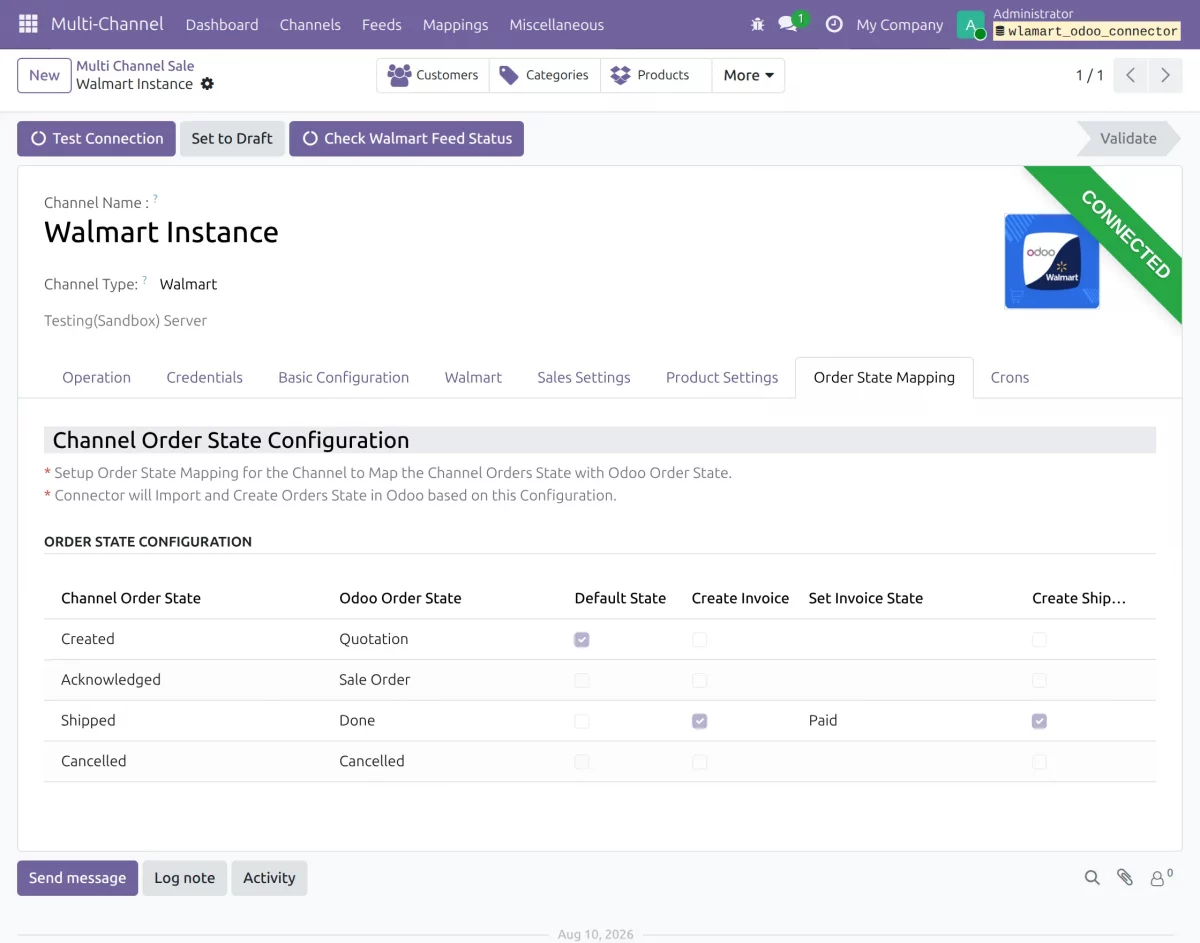The width and height of the screenshot is (1200, 943).
Task: Switch to the Sales Settings tab
Action: pyautogui.click(x=584, y=377)
